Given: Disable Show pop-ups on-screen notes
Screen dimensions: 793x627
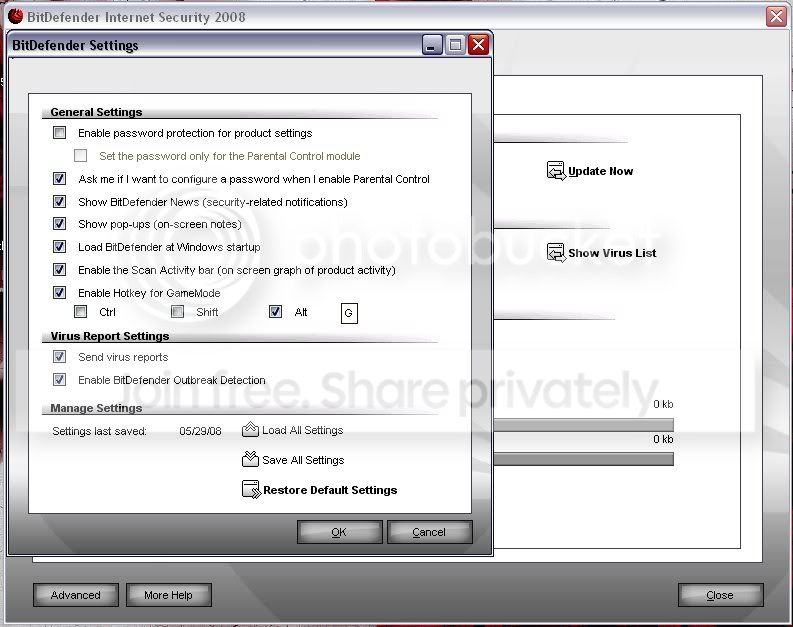Looking at the screenshot, I should pos(60,223).
